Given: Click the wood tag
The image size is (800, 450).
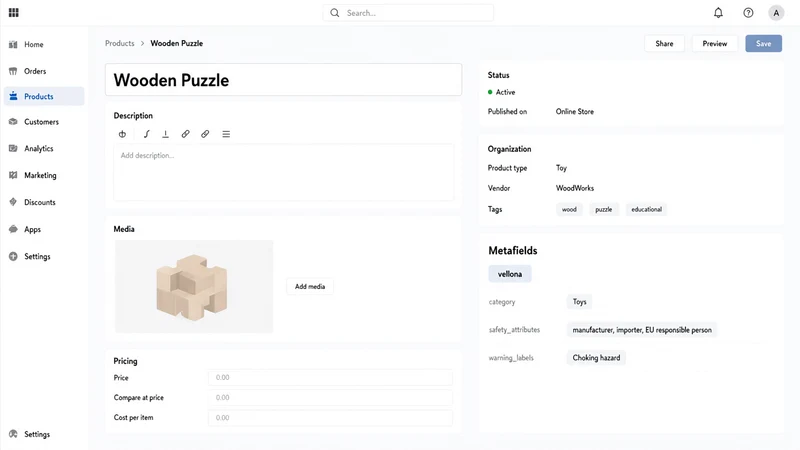Looking at the screenshot, I should (569, 209).
